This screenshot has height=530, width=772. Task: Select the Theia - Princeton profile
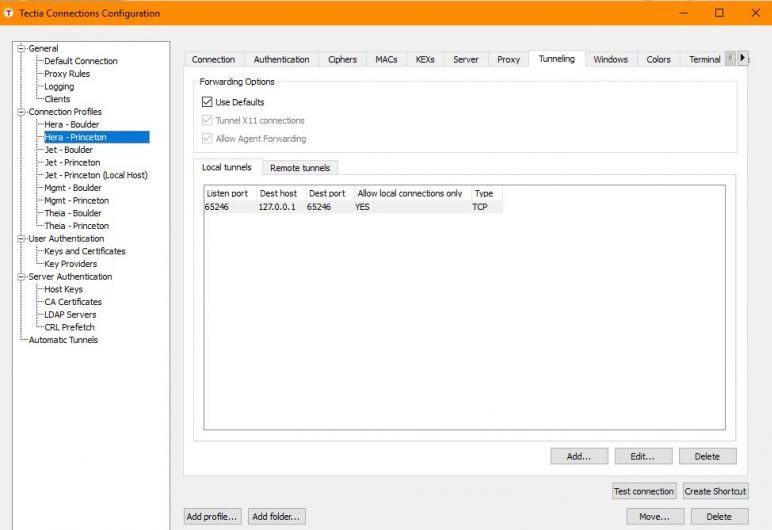(76, 226)
